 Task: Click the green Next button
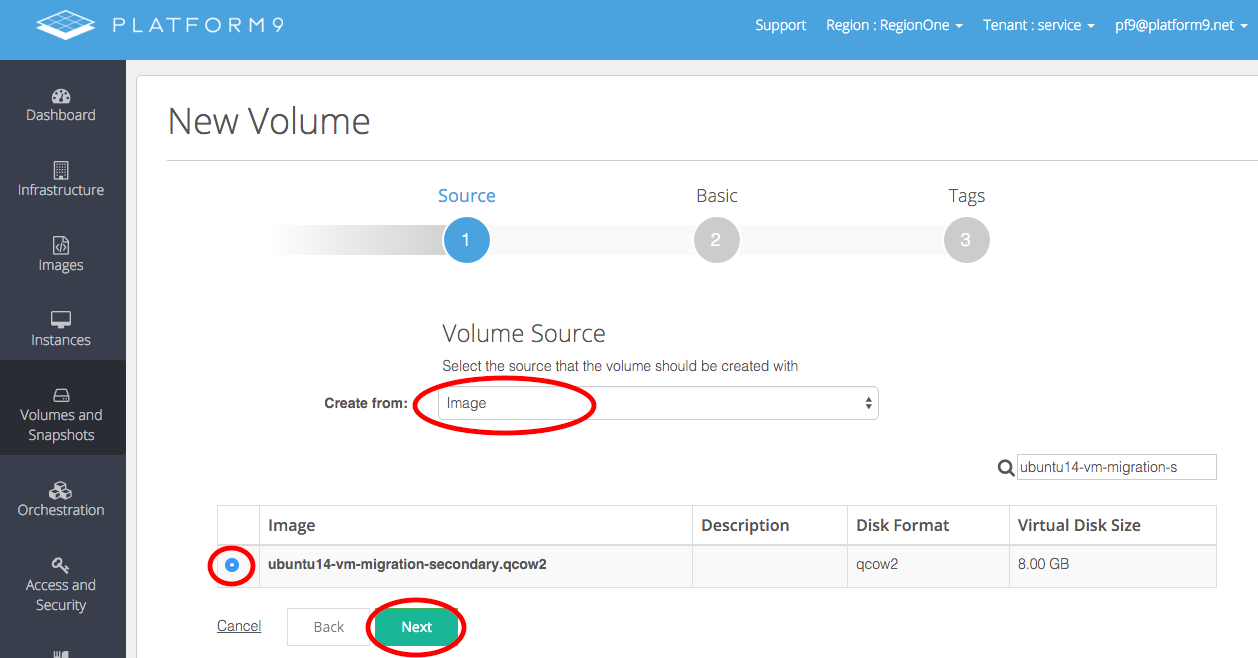pos(416,627)
